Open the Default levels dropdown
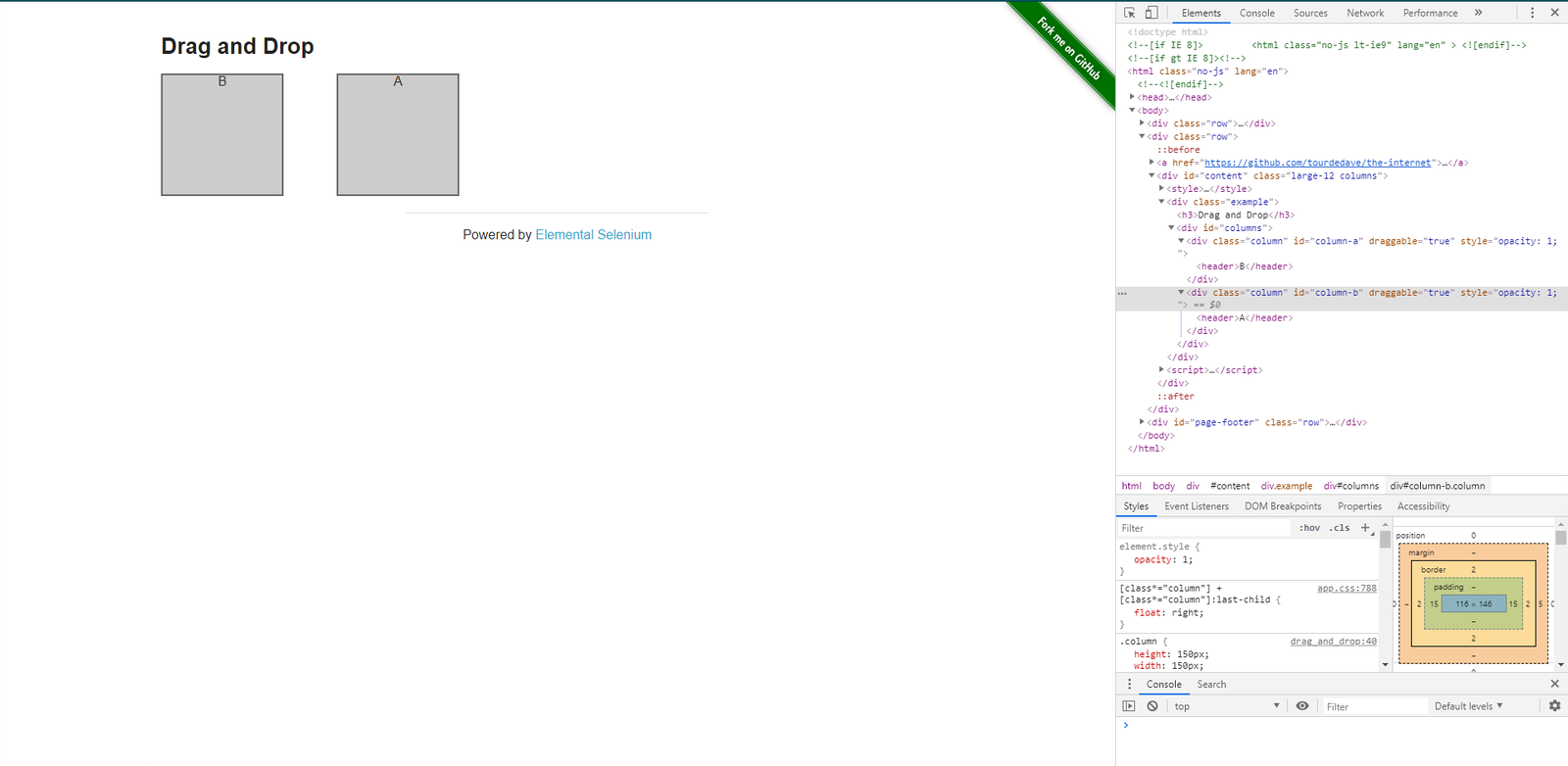Viewport: 1568px width, 766px height. pos(1468,706)
